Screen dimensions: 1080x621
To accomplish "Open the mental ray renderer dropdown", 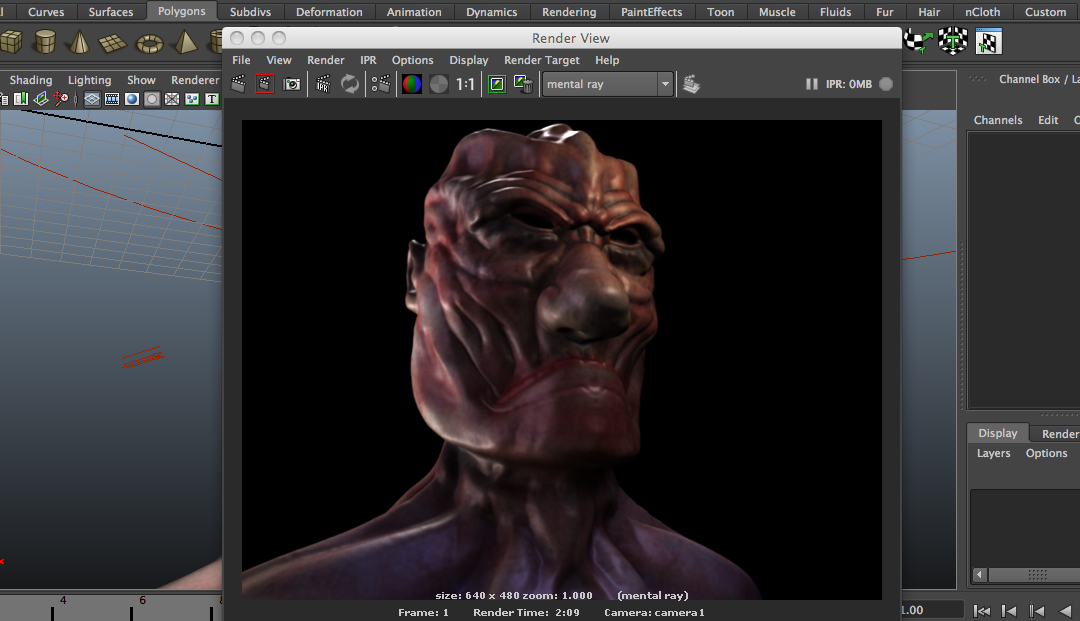I will [608, 84].
